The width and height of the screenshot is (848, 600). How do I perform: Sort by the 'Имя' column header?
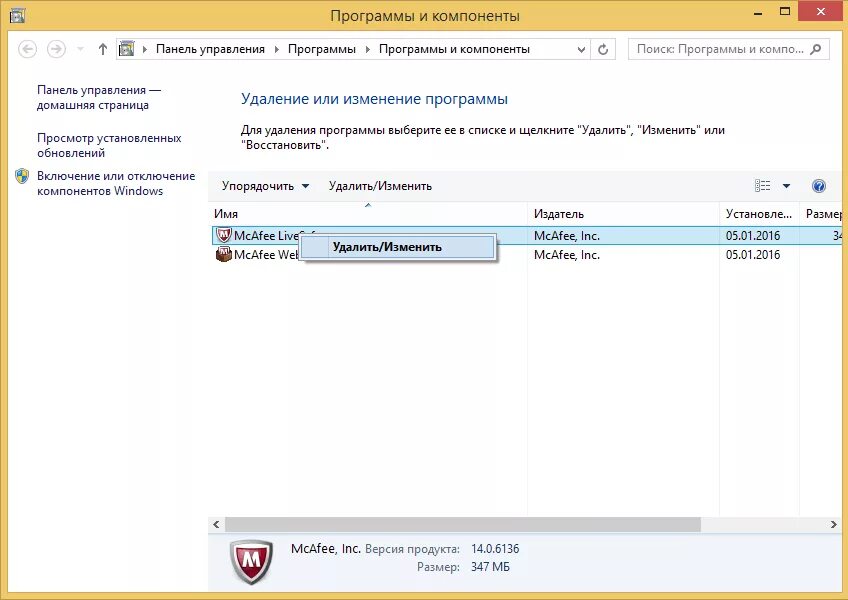[368, 214]
